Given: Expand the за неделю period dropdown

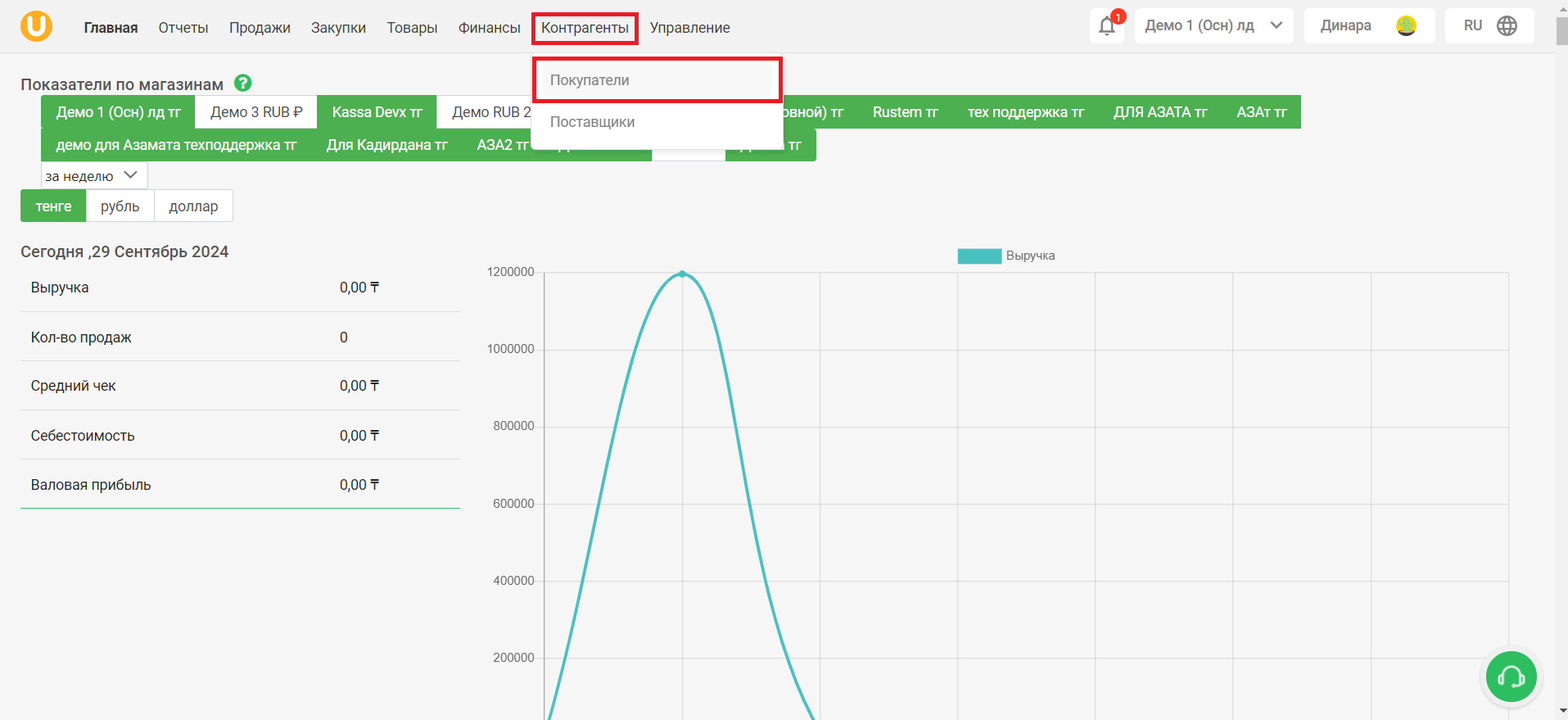Looking at the screenshot, I should [x=94, y=175].
